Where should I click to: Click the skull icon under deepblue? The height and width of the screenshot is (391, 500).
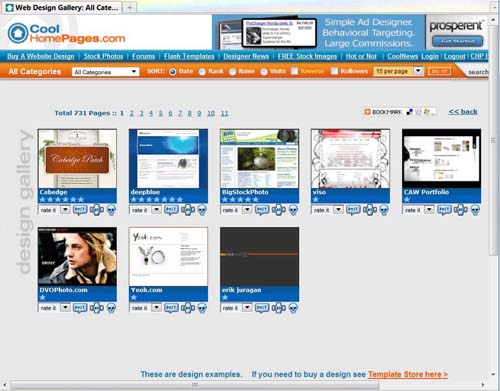(202, 210)
